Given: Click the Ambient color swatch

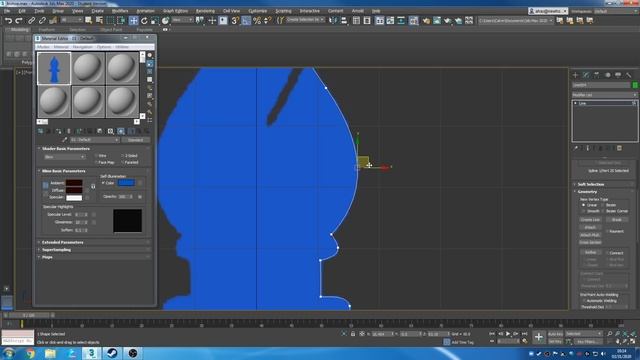Looking at the screenshot, I should tap(74, 183).
